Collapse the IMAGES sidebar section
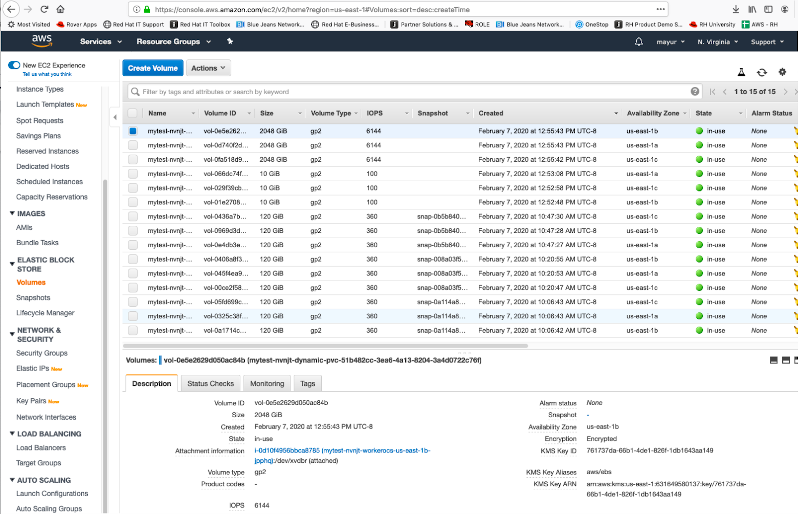Viewport: 800px width, 514px height. (x=12, y=213)
